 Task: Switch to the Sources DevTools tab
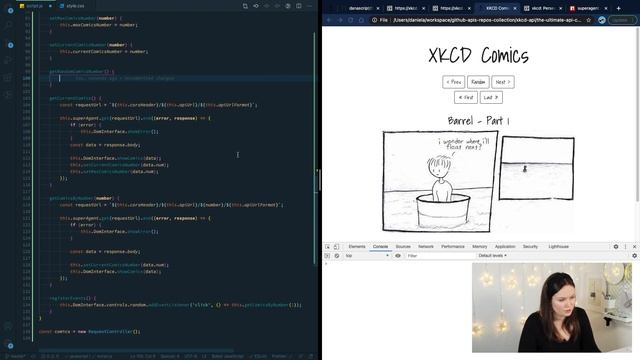tap(403, 247)
